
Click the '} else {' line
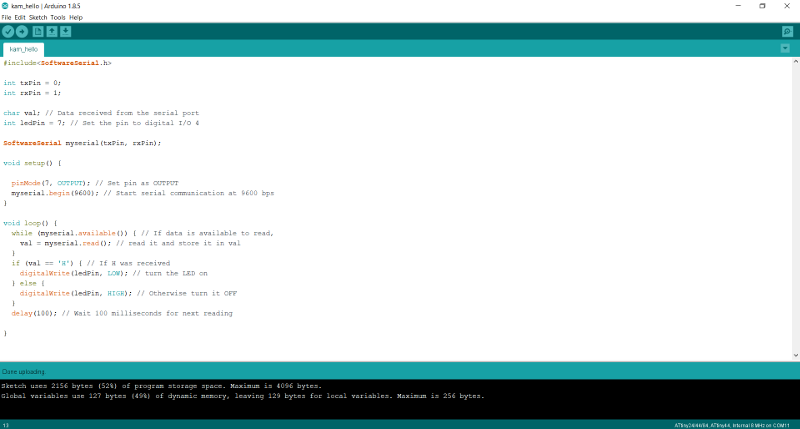[28, 283]
